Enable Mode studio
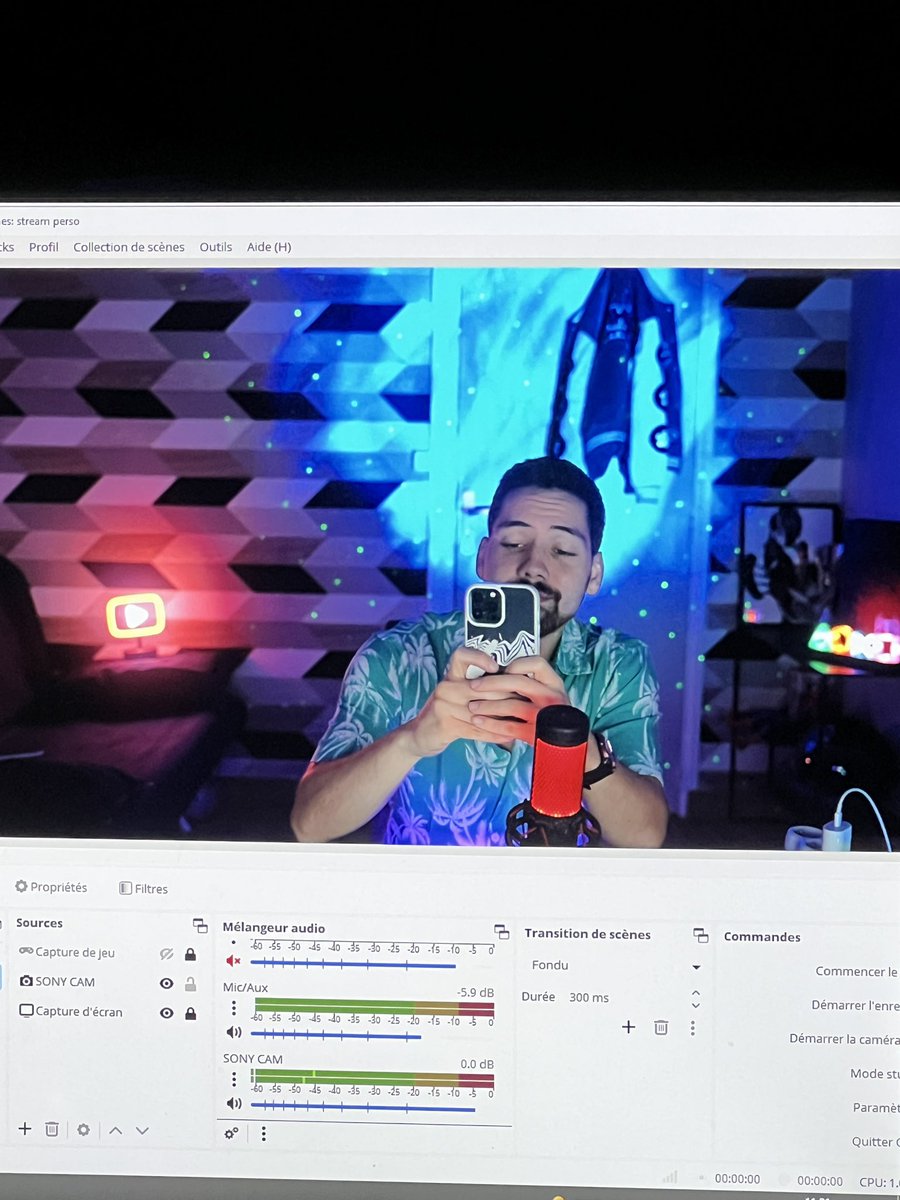This screenshot has height=1200, width=900. pyautogui.click(x=875, y=1074)
